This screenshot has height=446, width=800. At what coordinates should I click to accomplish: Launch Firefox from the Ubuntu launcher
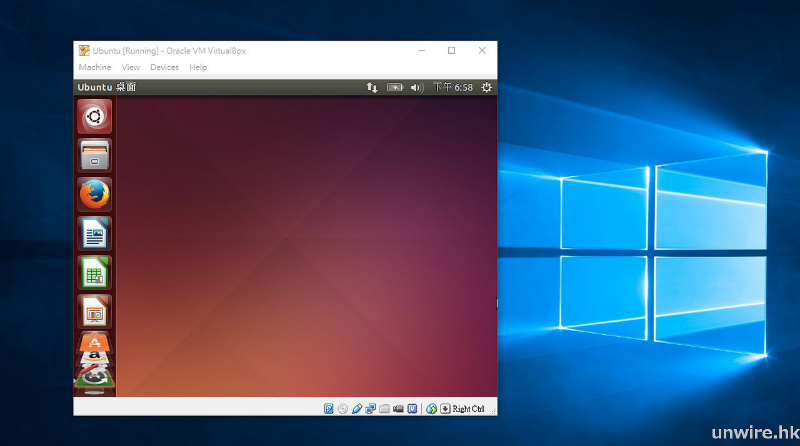pos(94,194)
